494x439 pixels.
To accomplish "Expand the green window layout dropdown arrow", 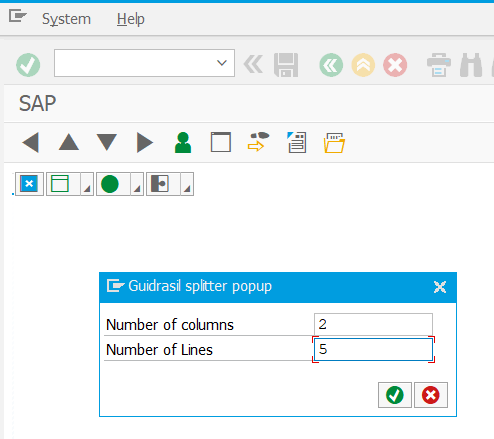I will click(x=87, y=184).
